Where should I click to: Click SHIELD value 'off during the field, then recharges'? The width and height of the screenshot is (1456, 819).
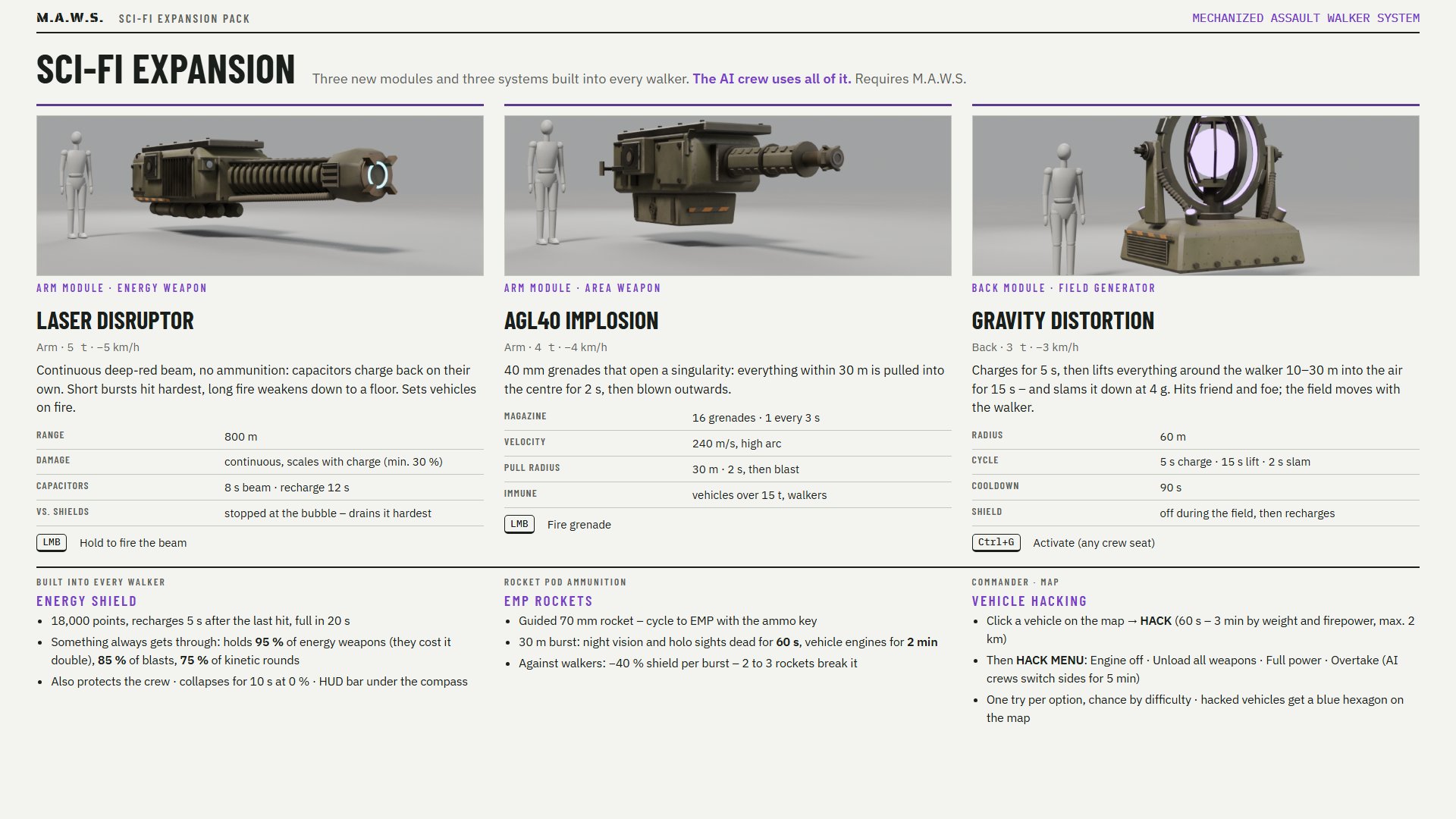(x=1247, y=513)
